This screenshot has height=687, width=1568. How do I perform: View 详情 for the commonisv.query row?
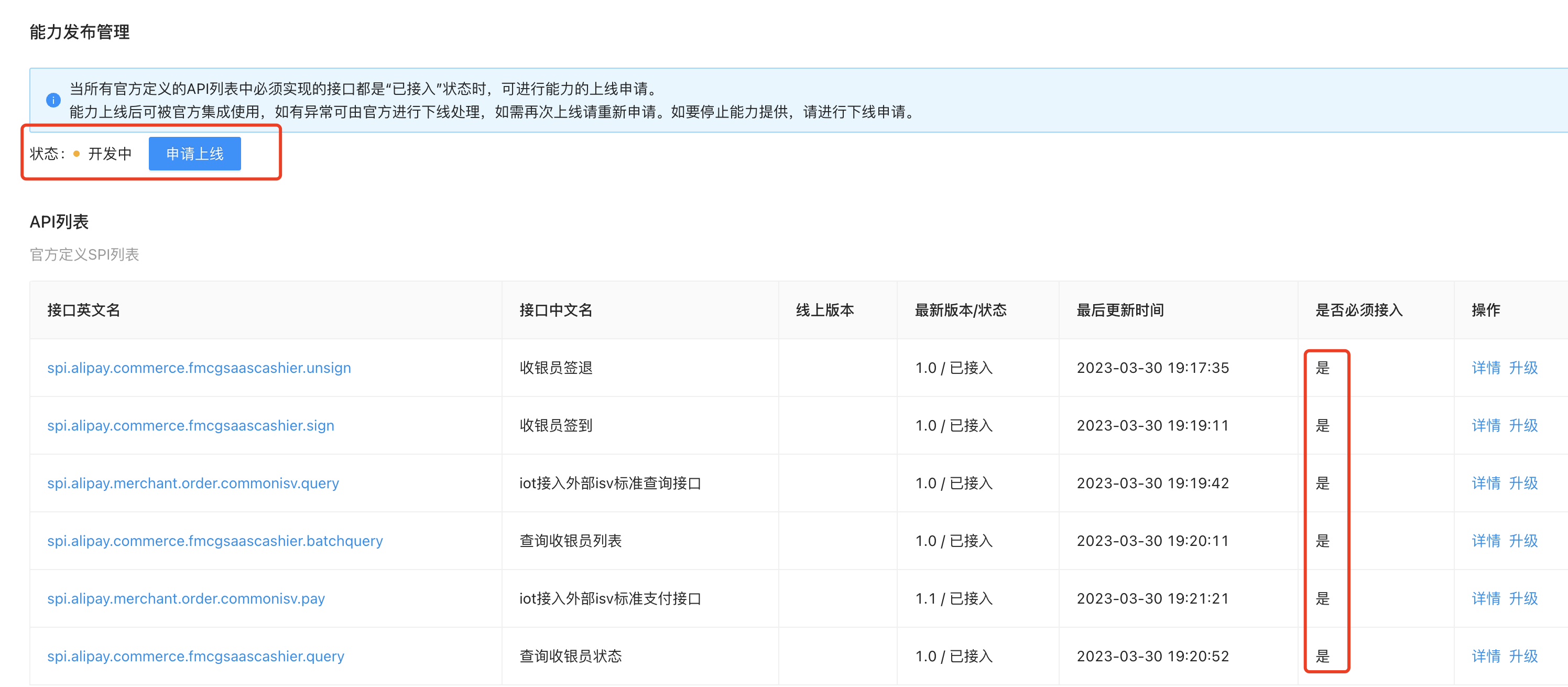pyautogui.click(x=1486, y=483)
